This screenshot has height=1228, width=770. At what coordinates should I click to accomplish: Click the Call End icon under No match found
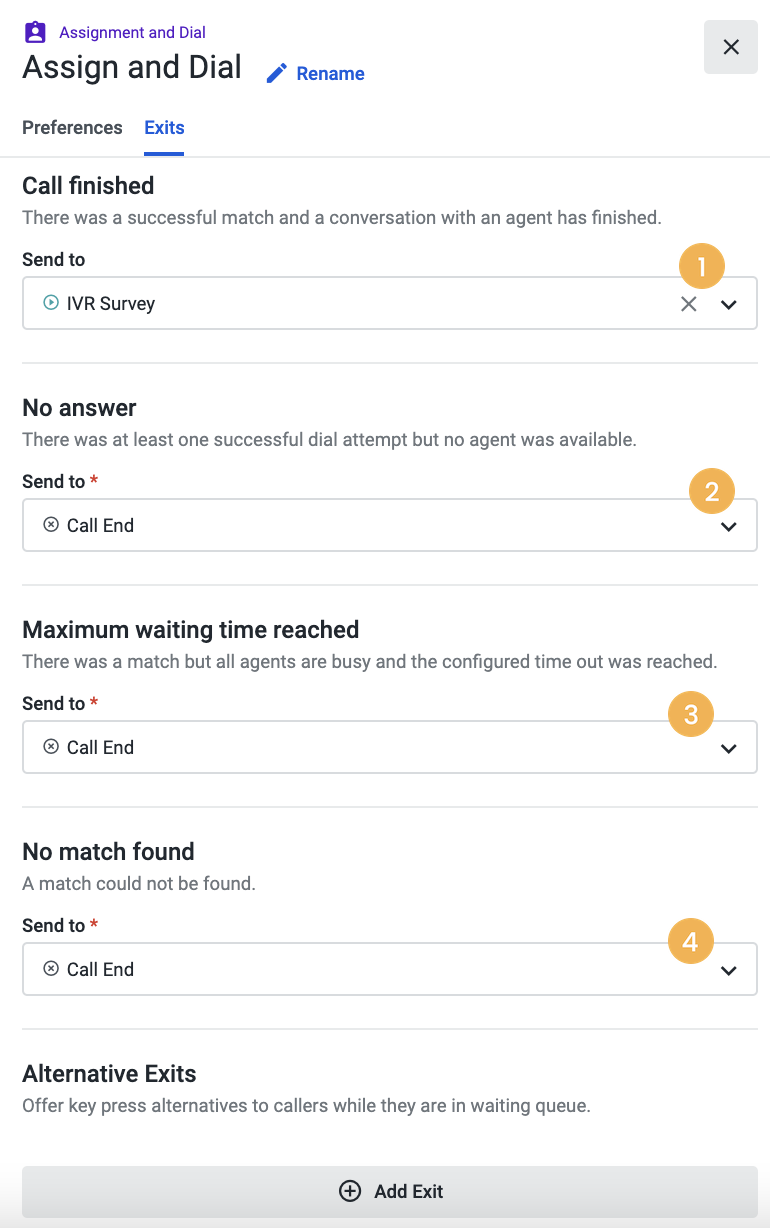point(51,969)
